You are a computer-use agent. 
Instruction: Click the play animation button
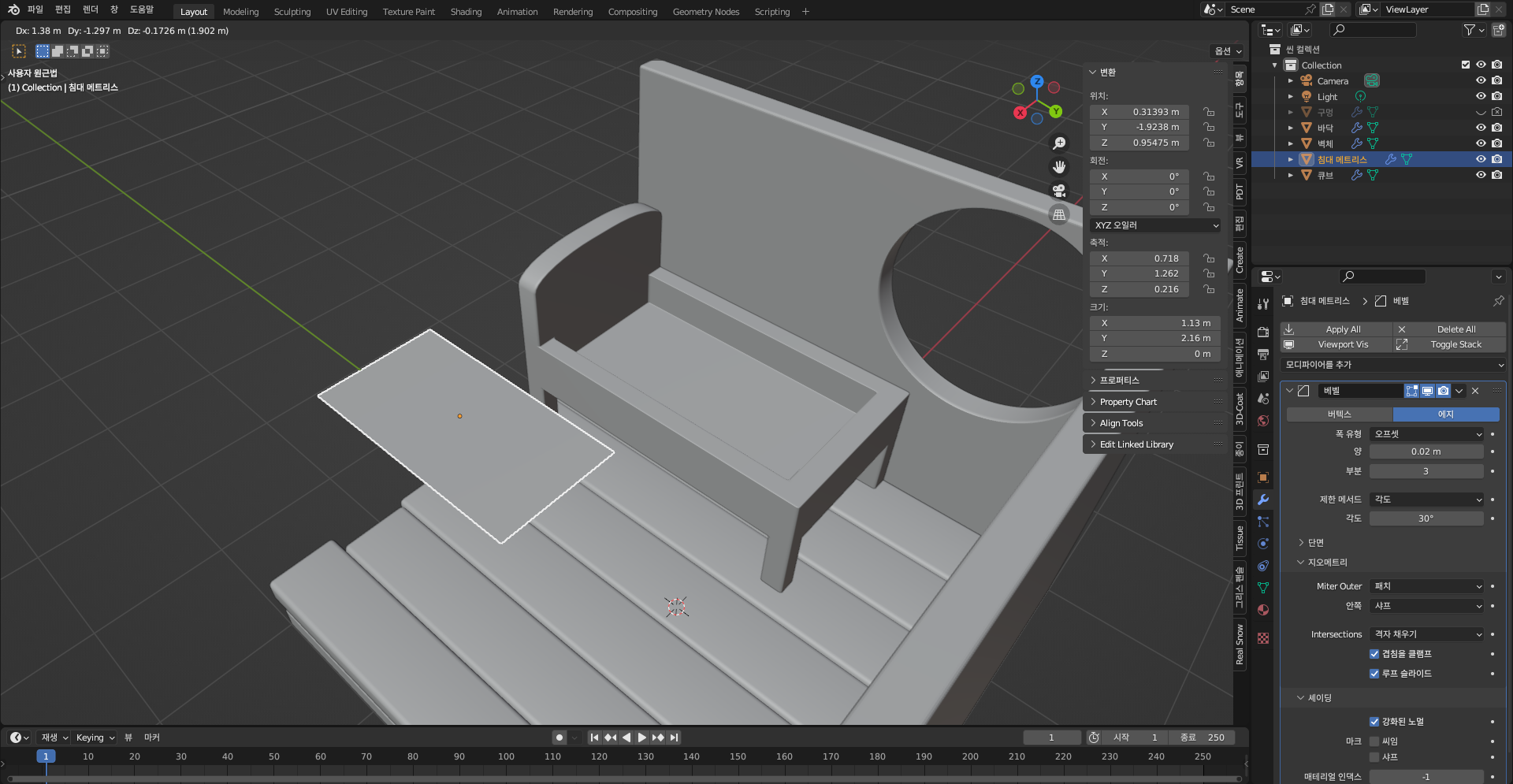point(642,738)
